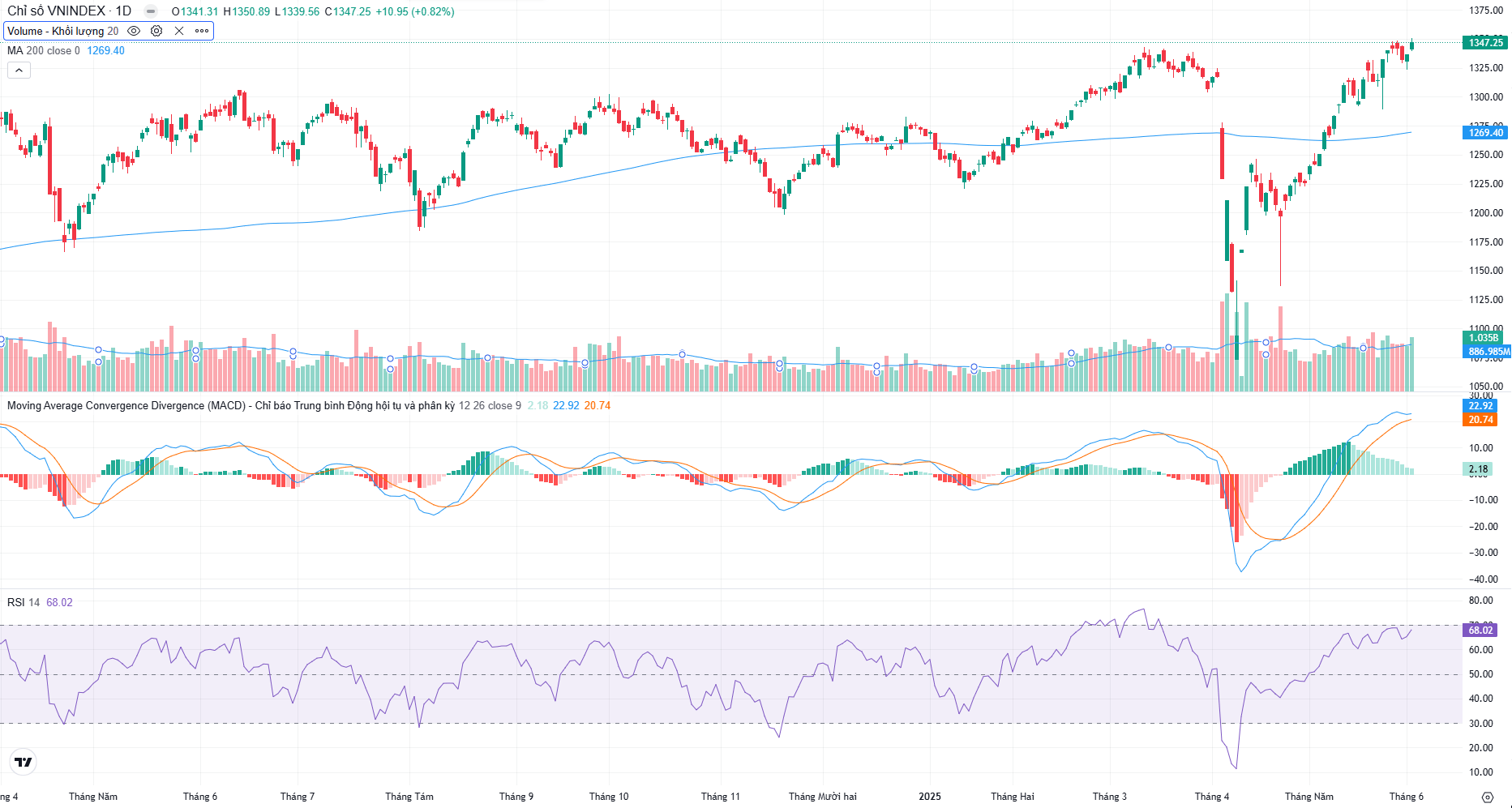Collapse the indicator legend chevron
This screenshot has width=1512, height=808.
click(x=19, y=71)
